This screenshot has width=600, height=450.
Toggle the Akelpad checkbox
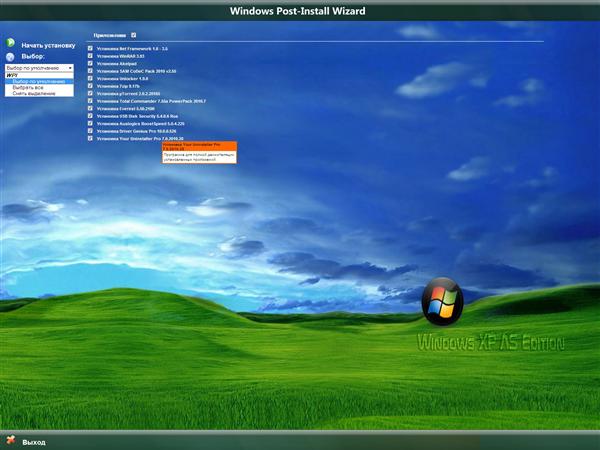[x=90, y=63]
